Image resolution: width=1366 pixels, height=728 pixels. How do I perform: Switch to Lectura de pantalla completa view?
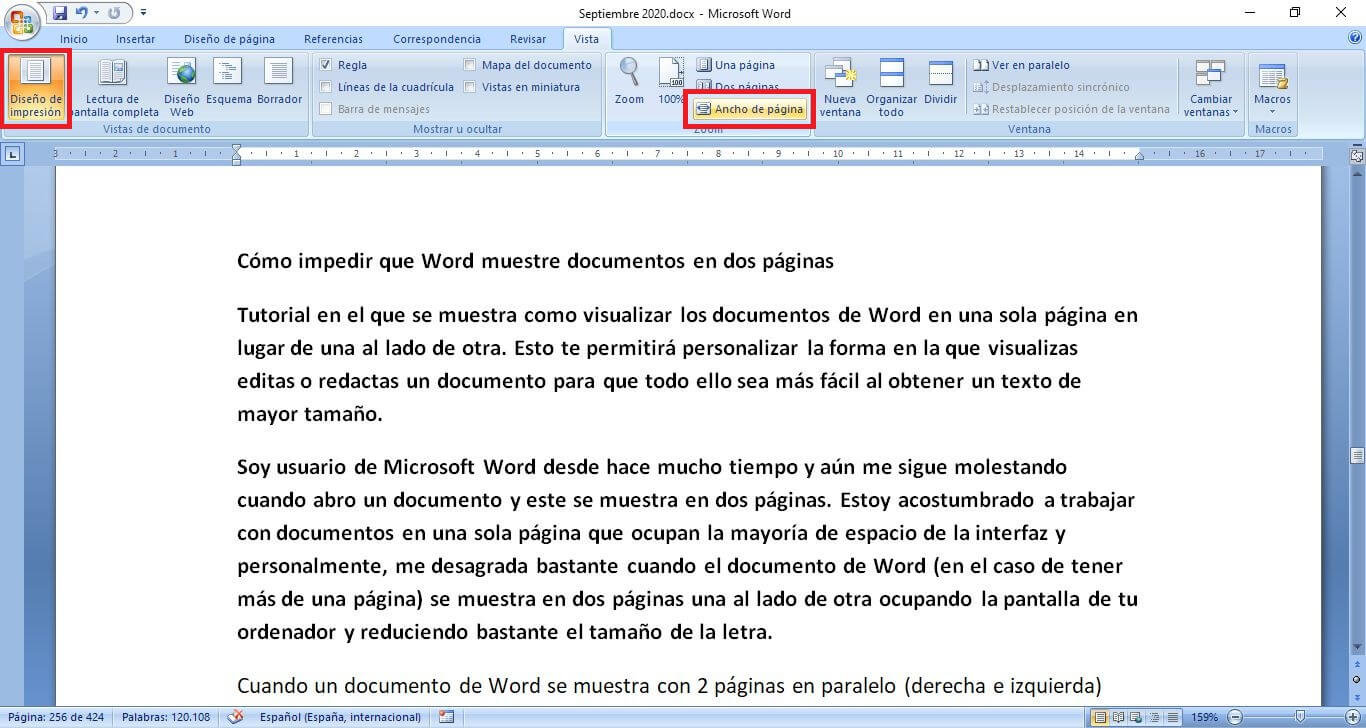112,86
